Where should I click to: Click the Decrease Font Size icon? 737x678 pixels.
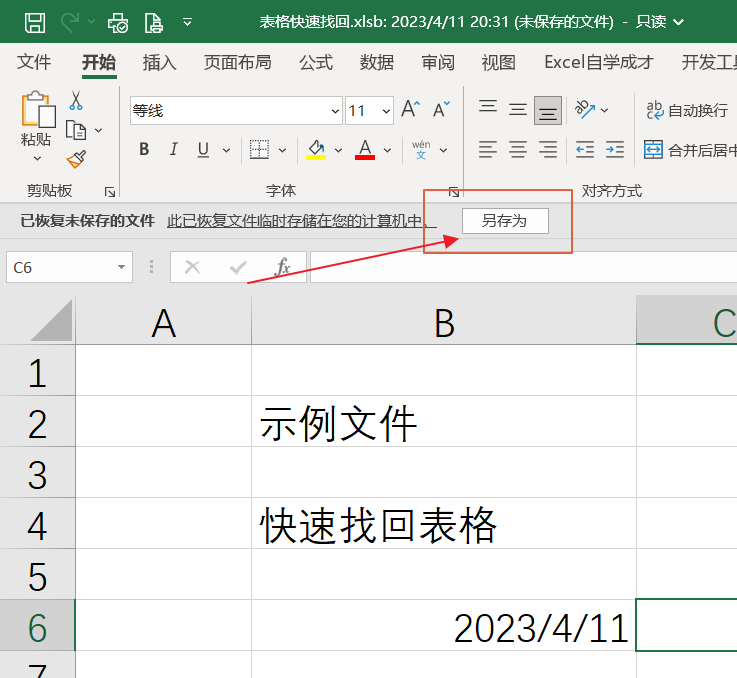click(x=441, y=109)
